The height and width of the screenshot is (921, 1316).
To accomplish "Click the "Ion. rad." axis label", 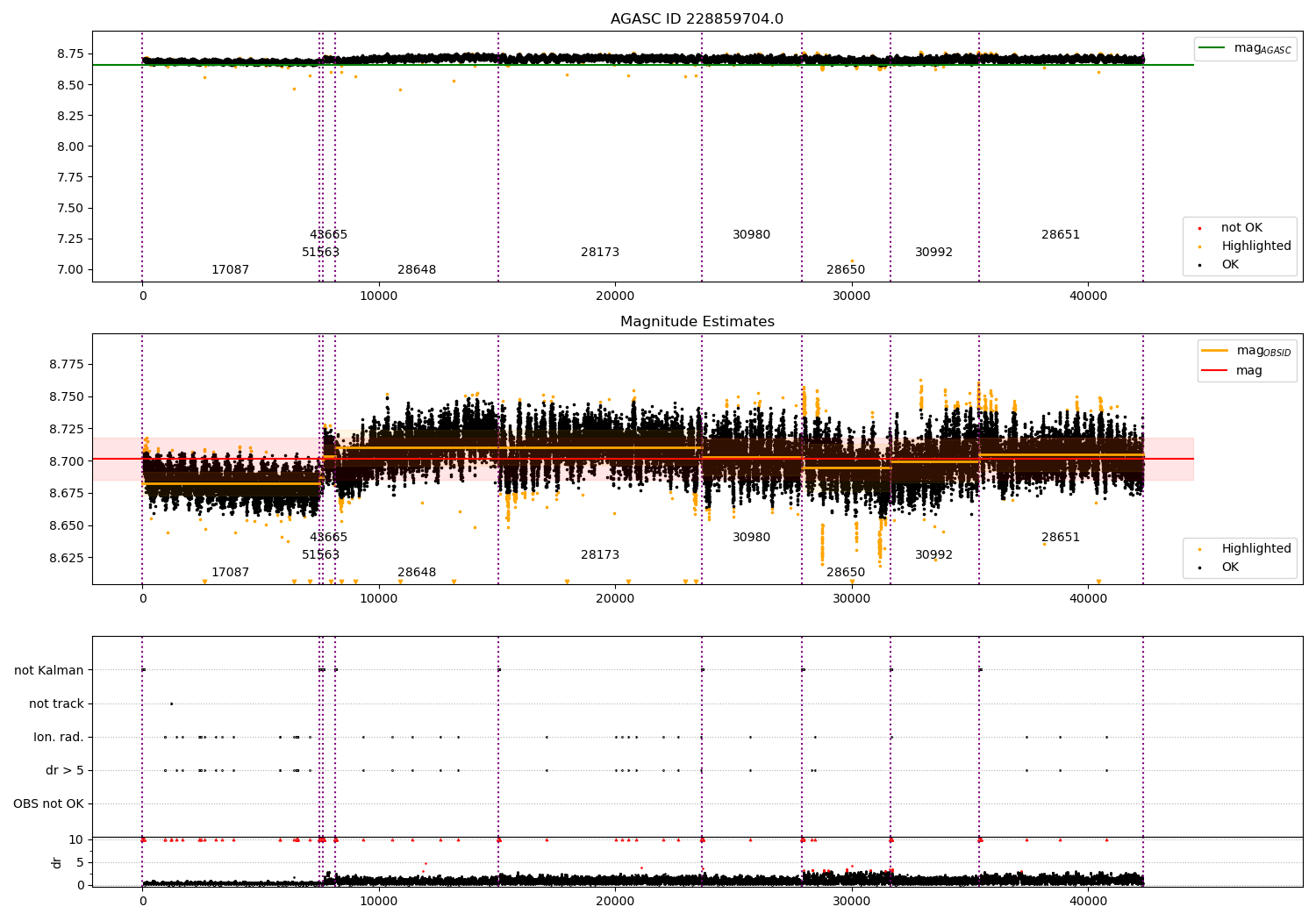I will (59, 737).
